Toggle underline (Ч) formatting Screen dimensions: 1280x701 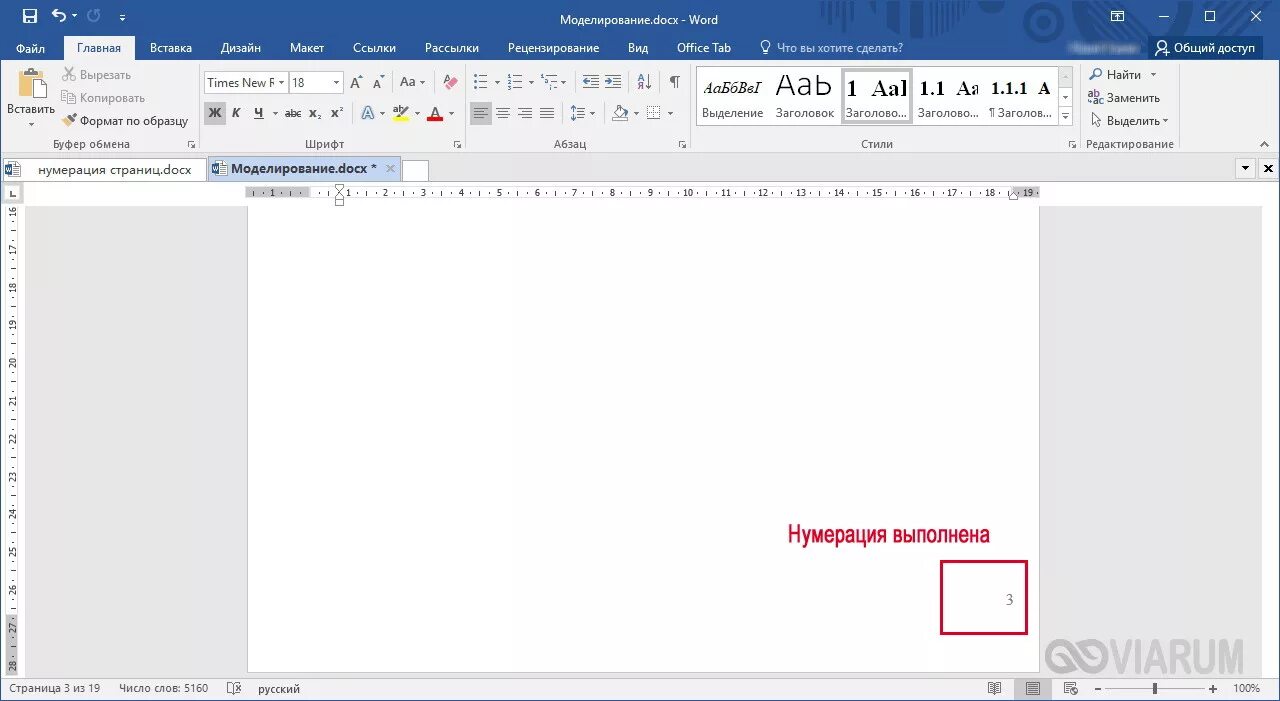(x=259, y=113)
